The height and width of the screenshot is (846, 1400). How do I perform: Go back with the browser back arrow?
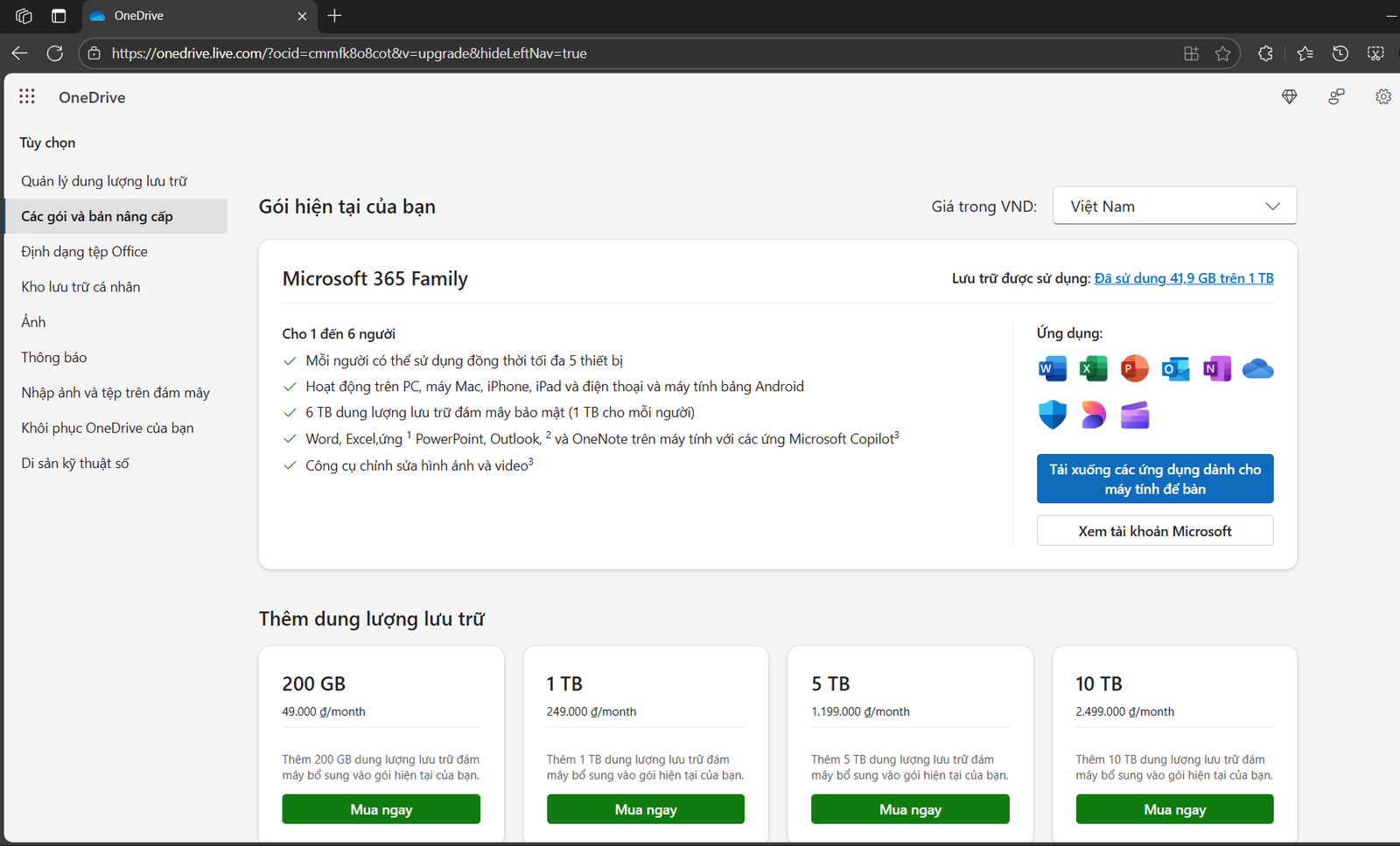[x=19, y=53]
